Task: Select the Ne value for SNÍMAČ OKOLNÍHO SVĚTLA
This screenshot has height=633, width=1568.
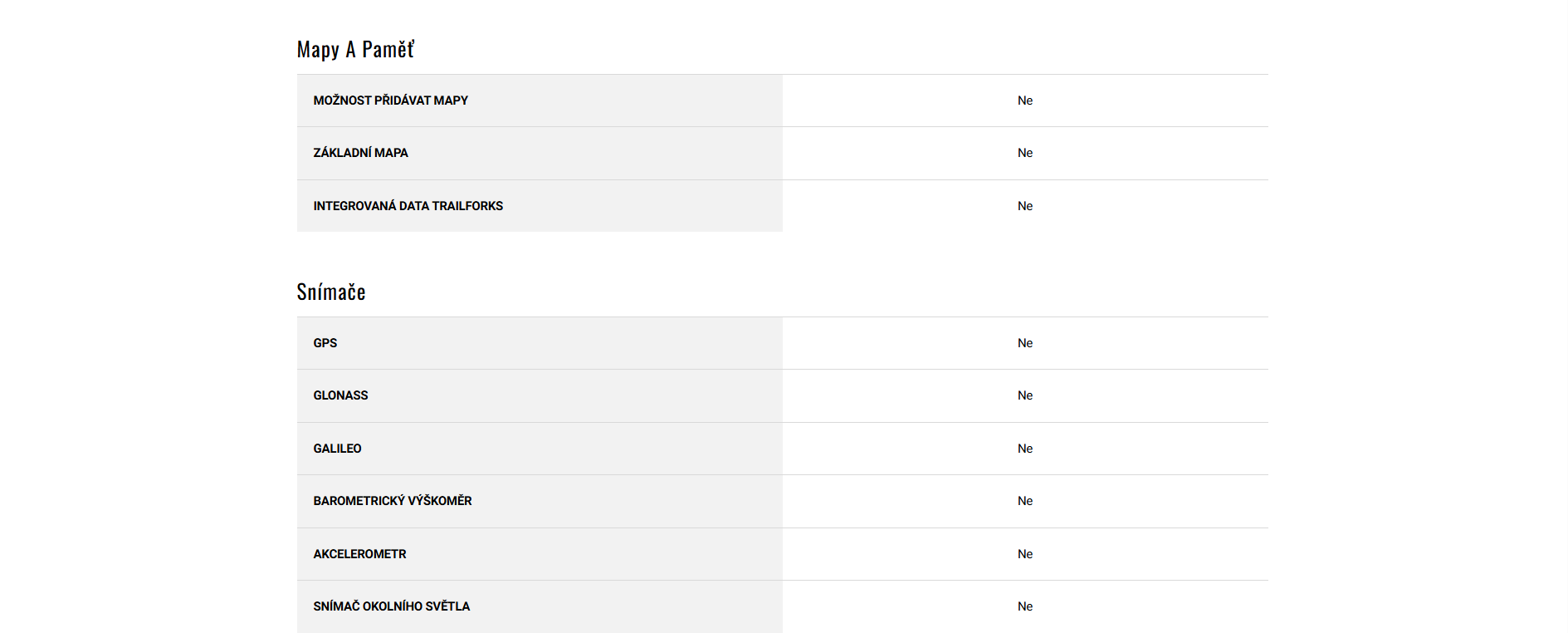Action: click(1025, 606)
